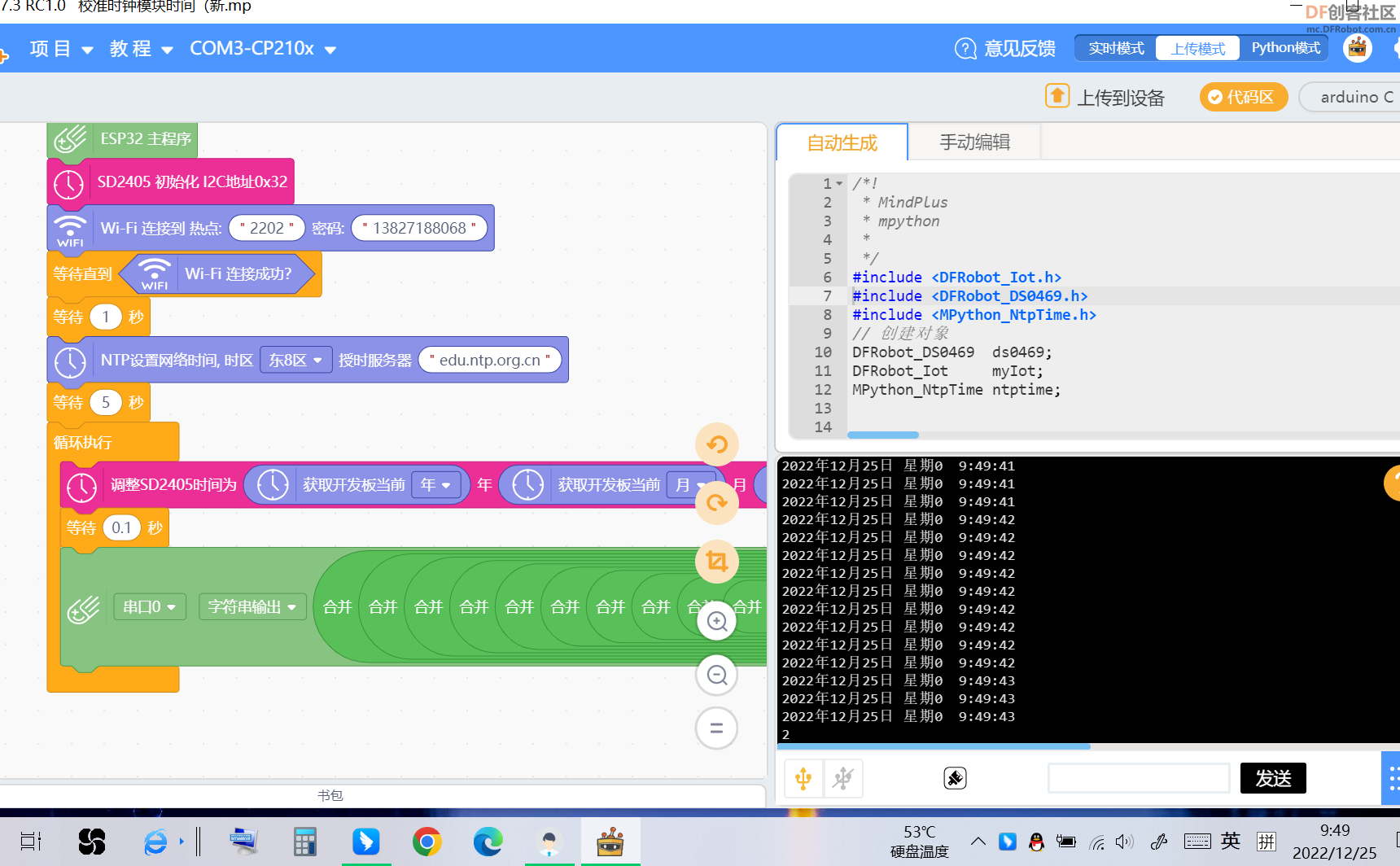Select the 循环执行 loop block

(x=83, y=443)
